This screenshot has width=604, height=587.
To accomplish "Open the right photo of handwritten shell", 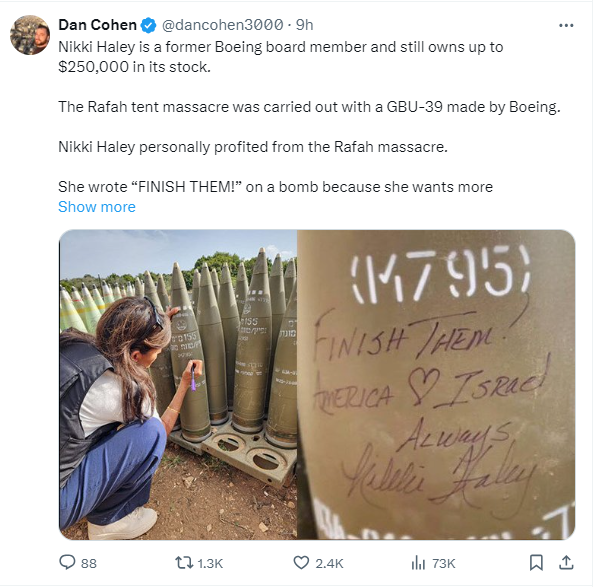I will click(436, 384).
